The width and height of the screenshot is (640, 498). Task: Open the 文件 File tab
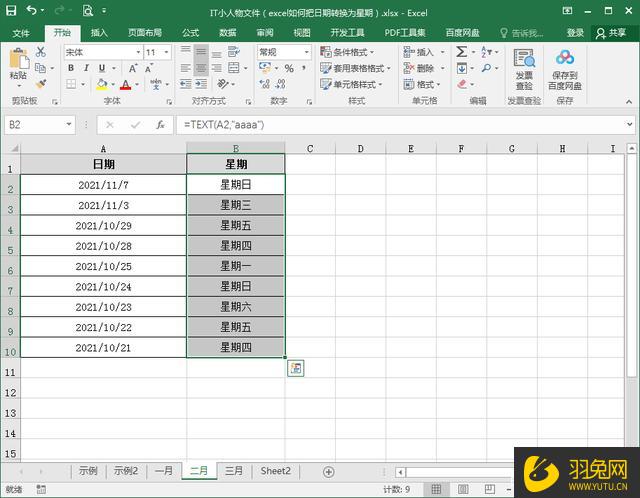21,33
